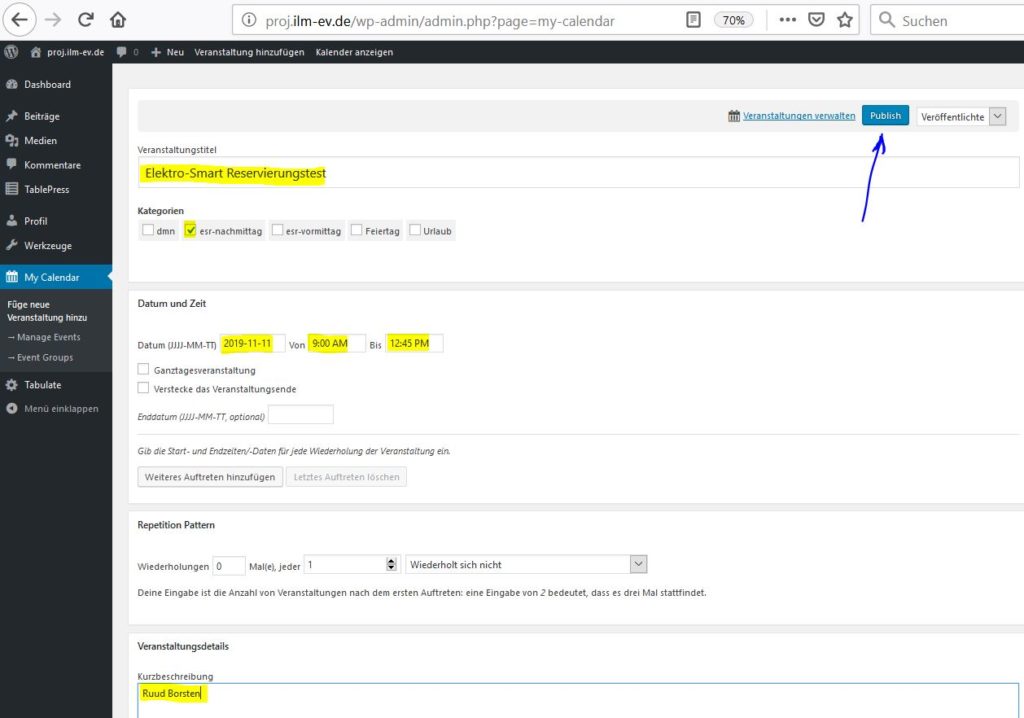Click the bookmark star icon
Screen dimensions: 1024x718
coord(845,20)
